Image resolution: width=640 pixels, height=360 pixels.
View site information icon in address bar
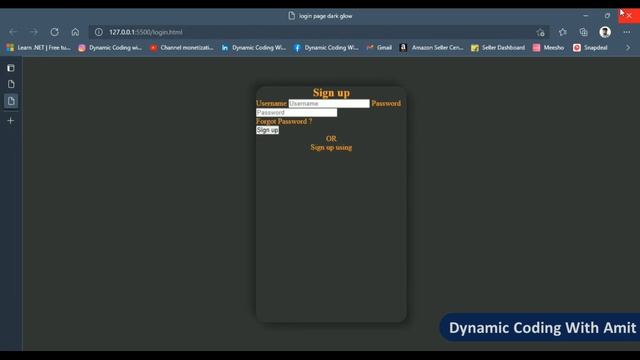(99, 32)
